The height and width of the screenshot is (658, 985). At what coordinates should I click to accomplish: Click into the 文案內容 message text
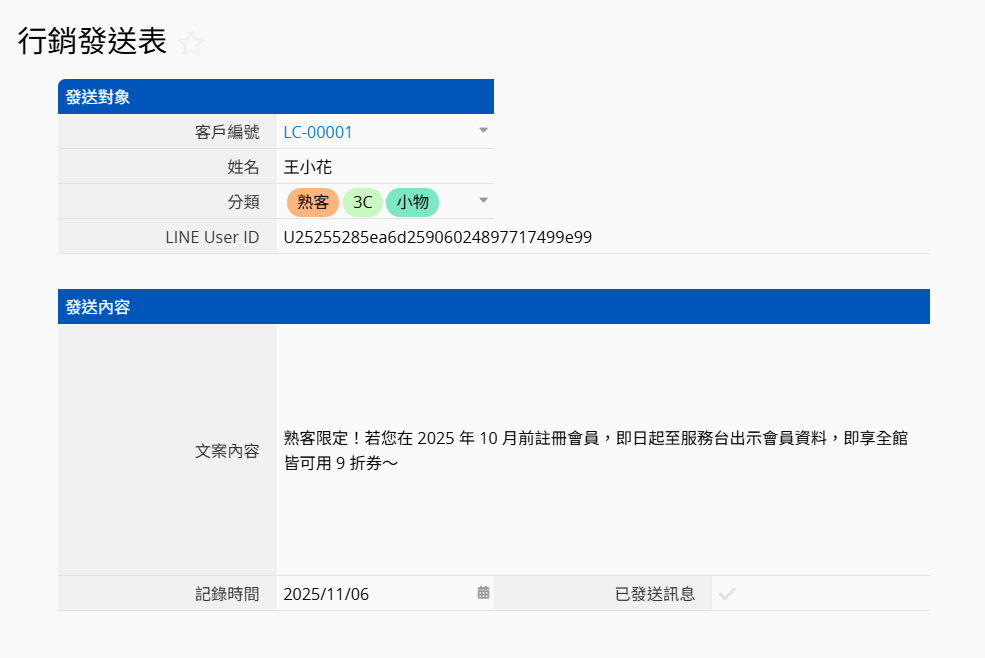tap(595, 450)
